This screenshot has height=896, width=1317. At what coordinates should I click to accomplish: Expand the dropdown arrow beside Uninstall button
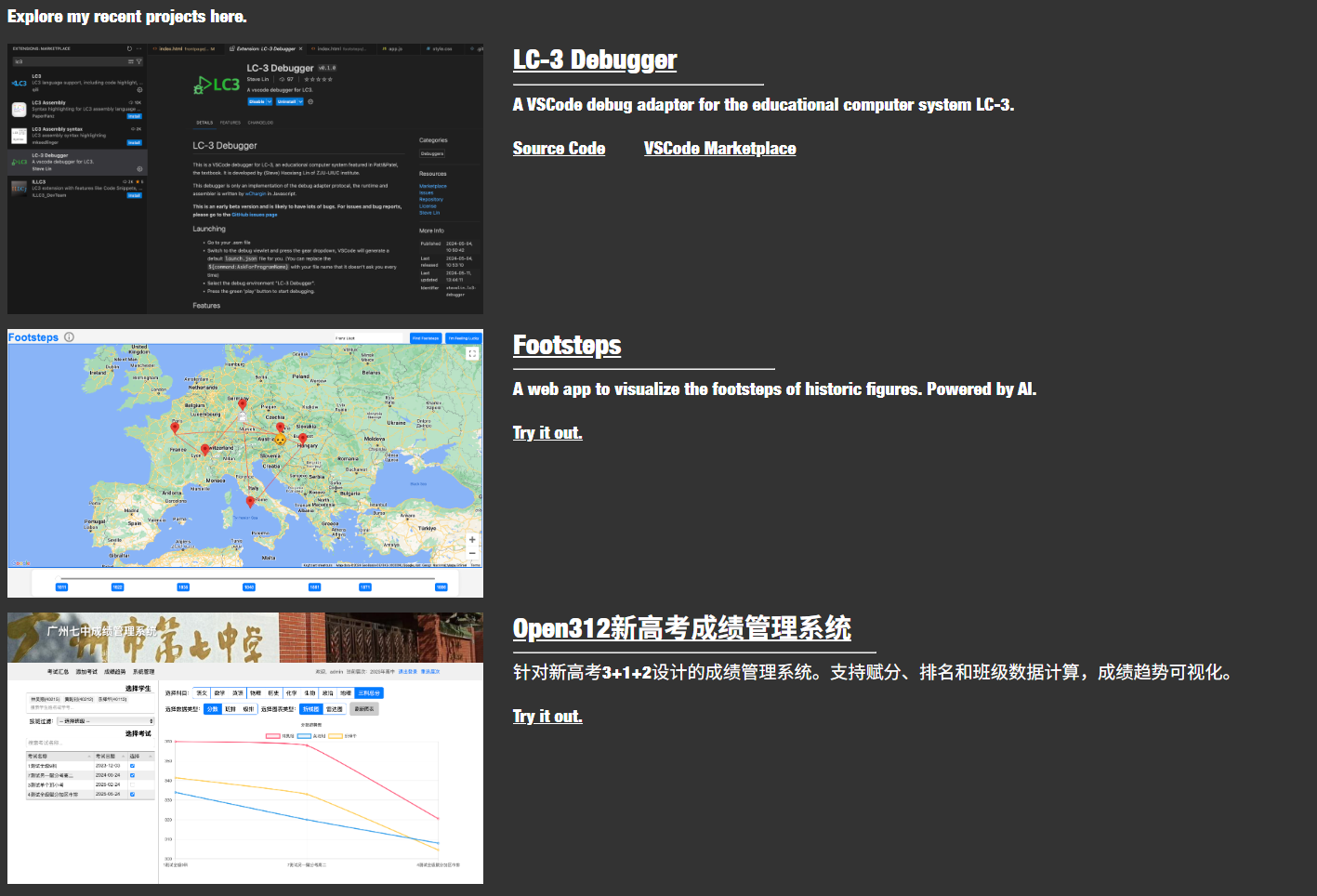[301, 101]
